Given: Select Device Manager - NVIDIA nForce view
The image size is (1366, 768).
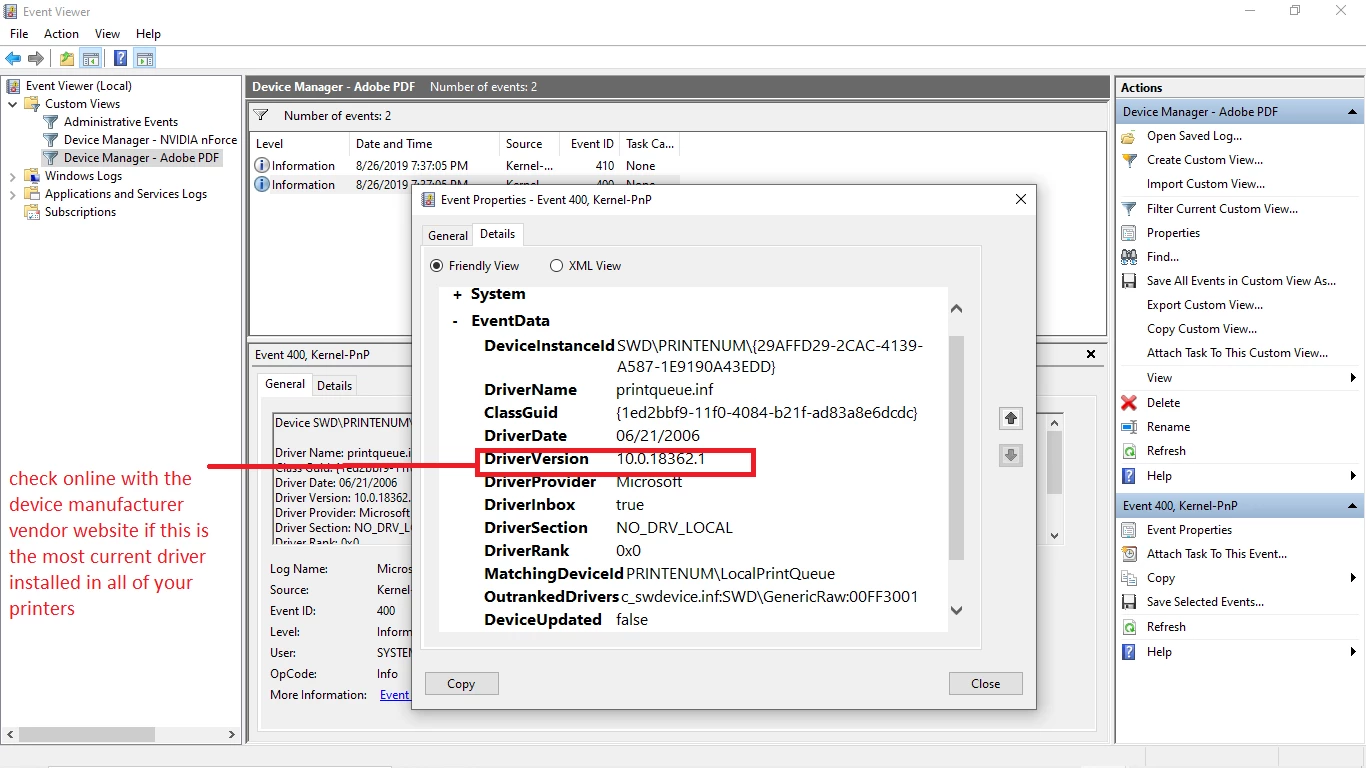Looking at the screenshot, I should pyautogui.click(x=150, y=140).
